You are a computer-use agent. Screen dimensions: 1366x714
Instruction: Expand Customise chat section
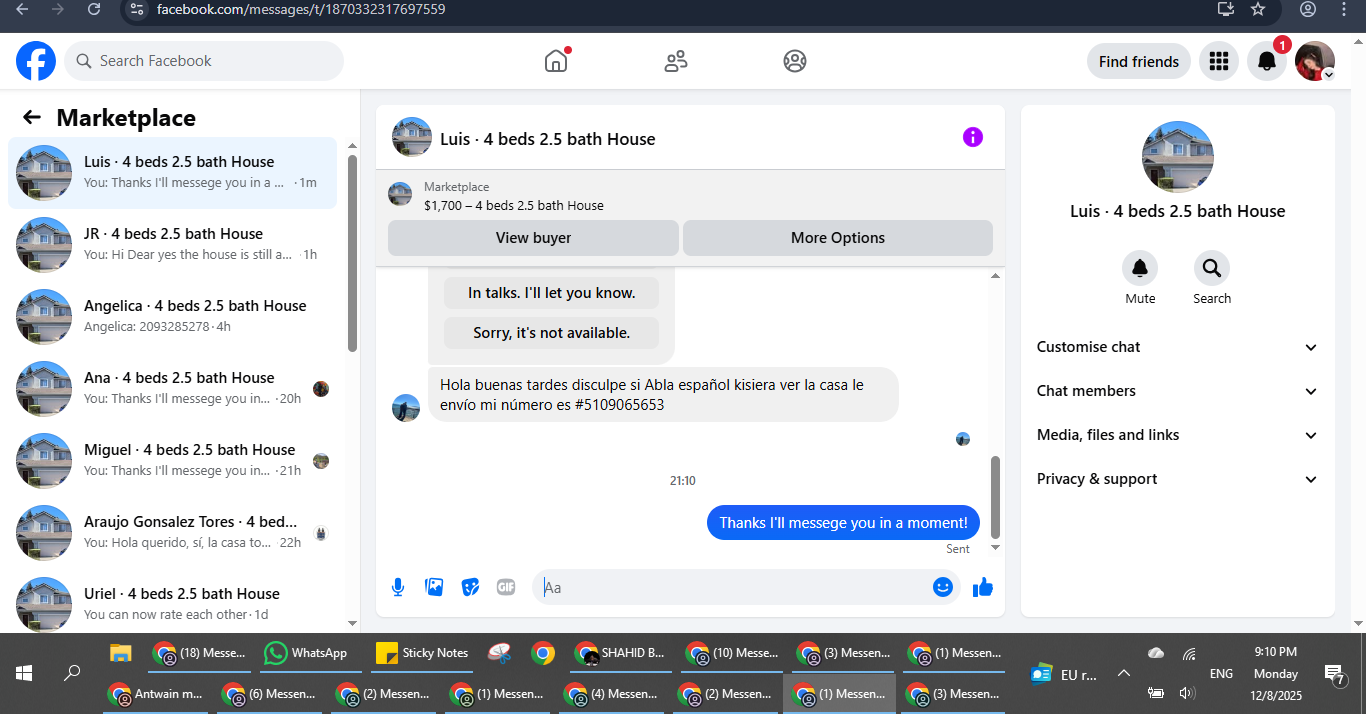(x=1178, y=347)
